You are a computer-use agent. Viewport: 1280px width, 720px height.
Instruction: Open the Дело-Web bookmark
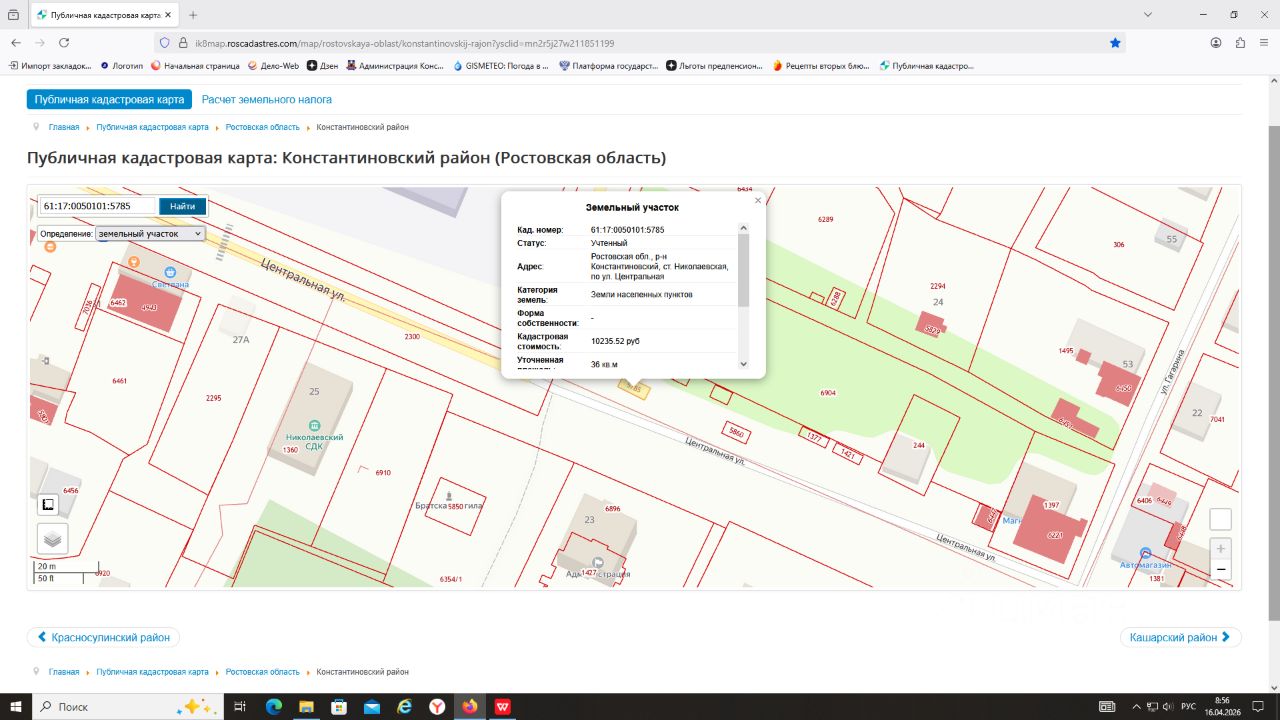273,66
